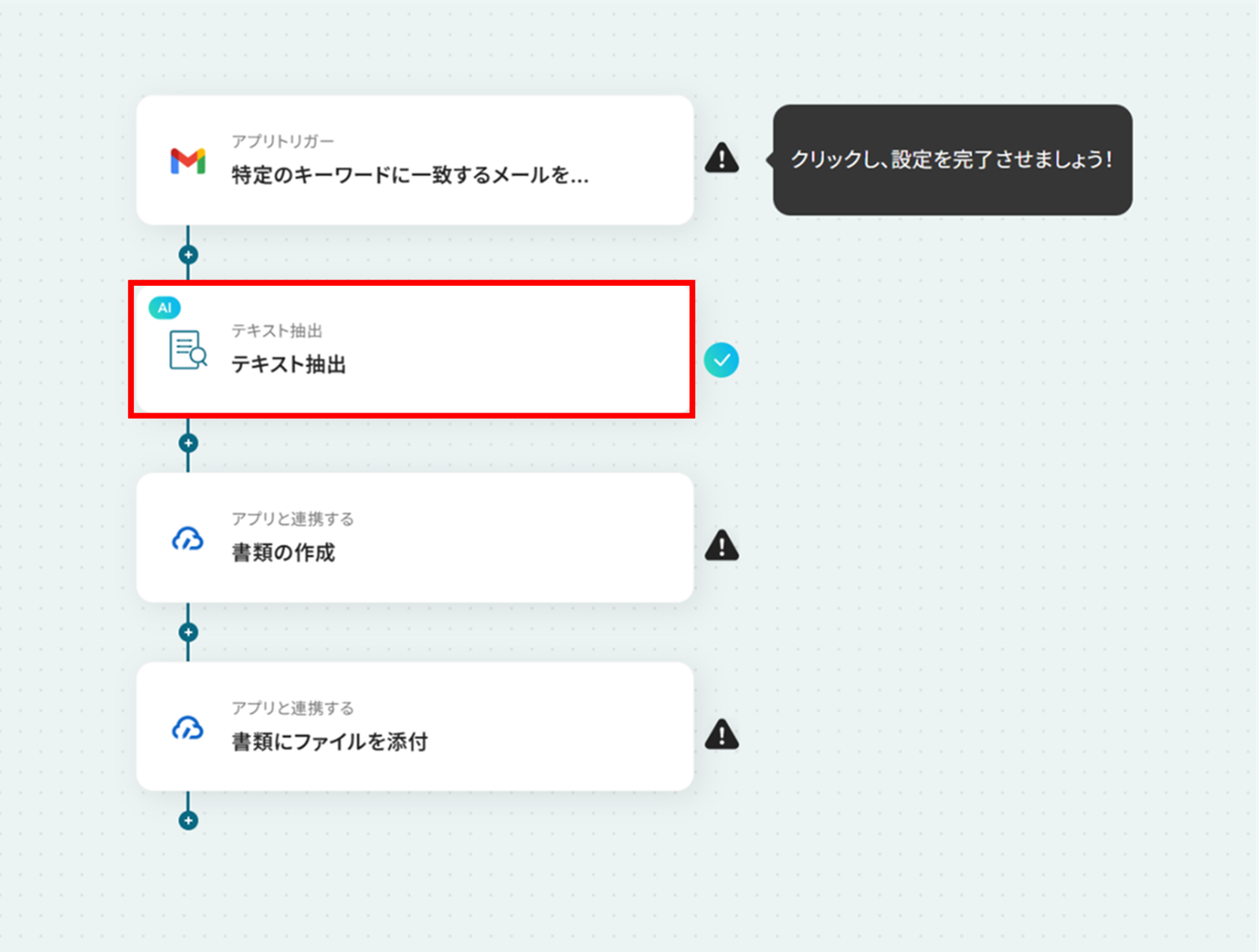Click the green checkmark beside テキスト抽出
Screen dimensions: 1259x952
[x=721, y=360]
